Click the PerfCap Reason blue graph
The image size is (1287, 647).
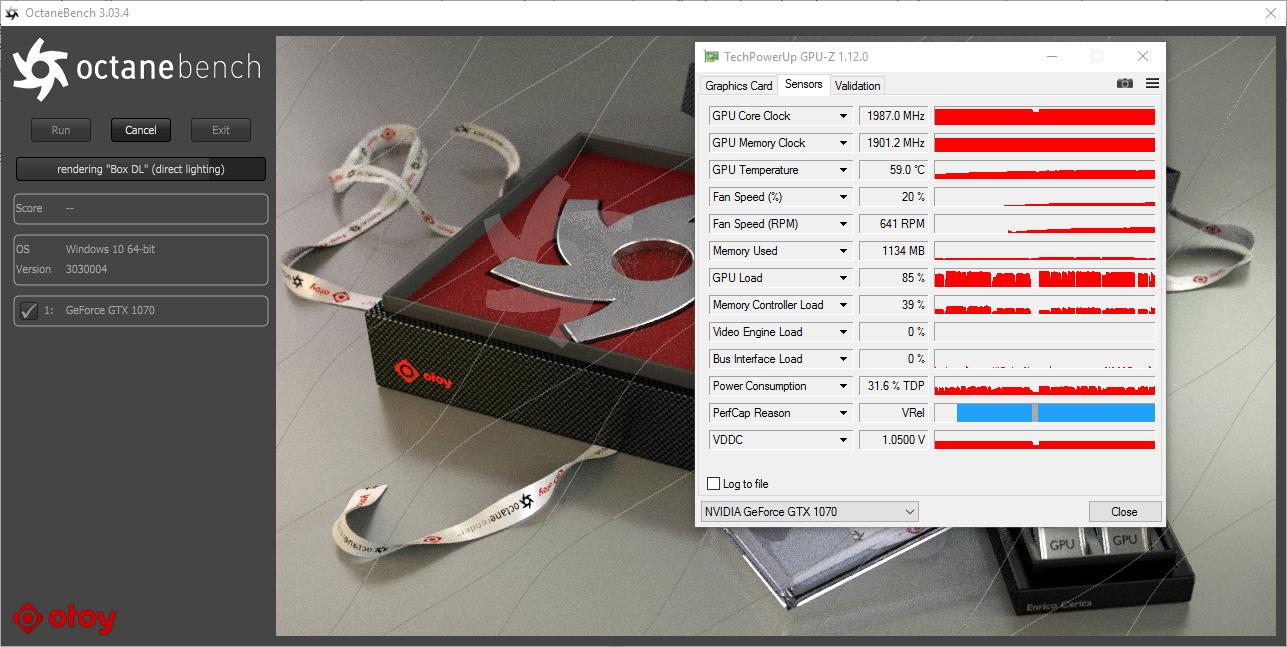1045,413
